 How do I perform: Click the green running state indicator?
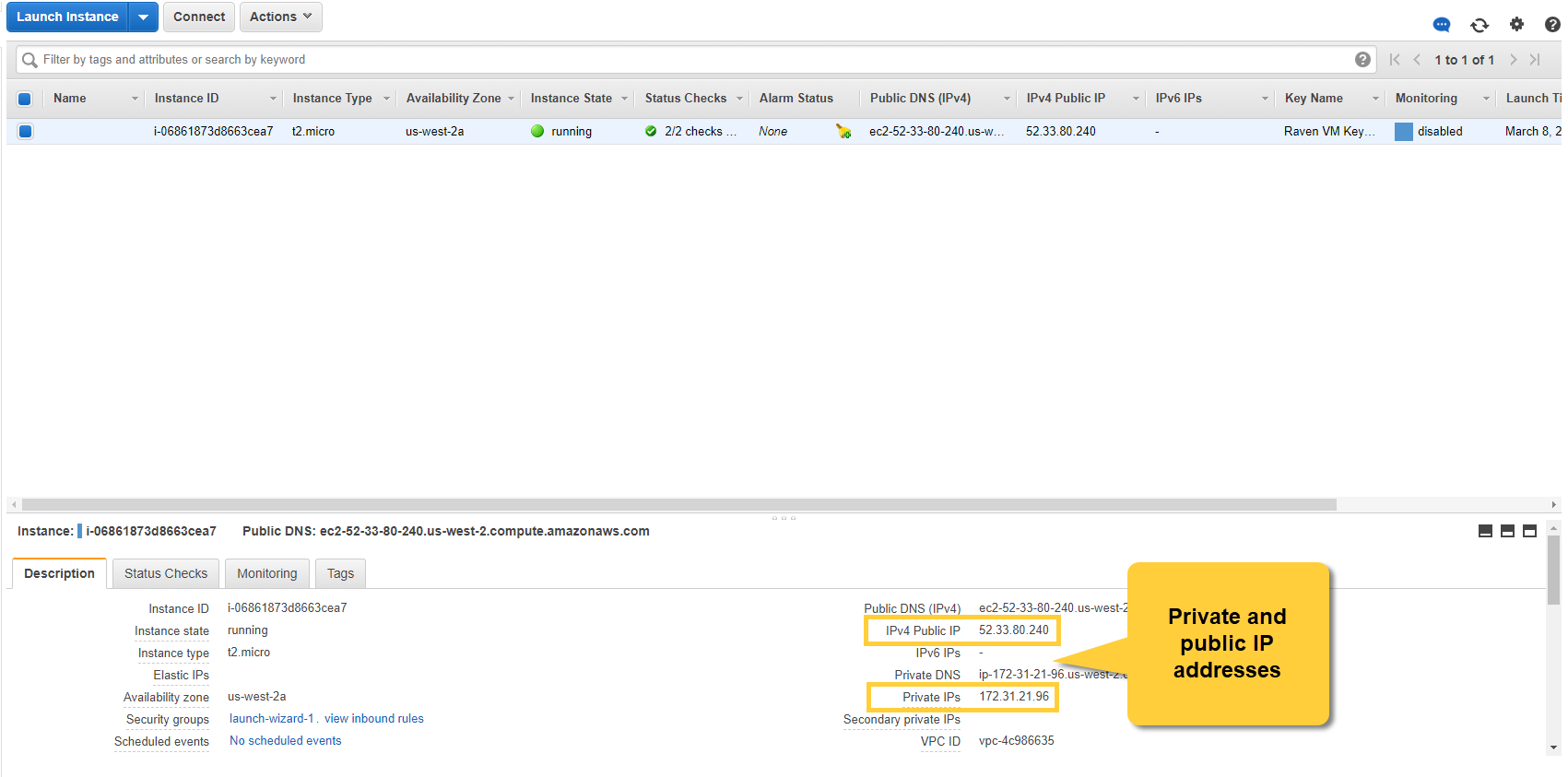537,131
